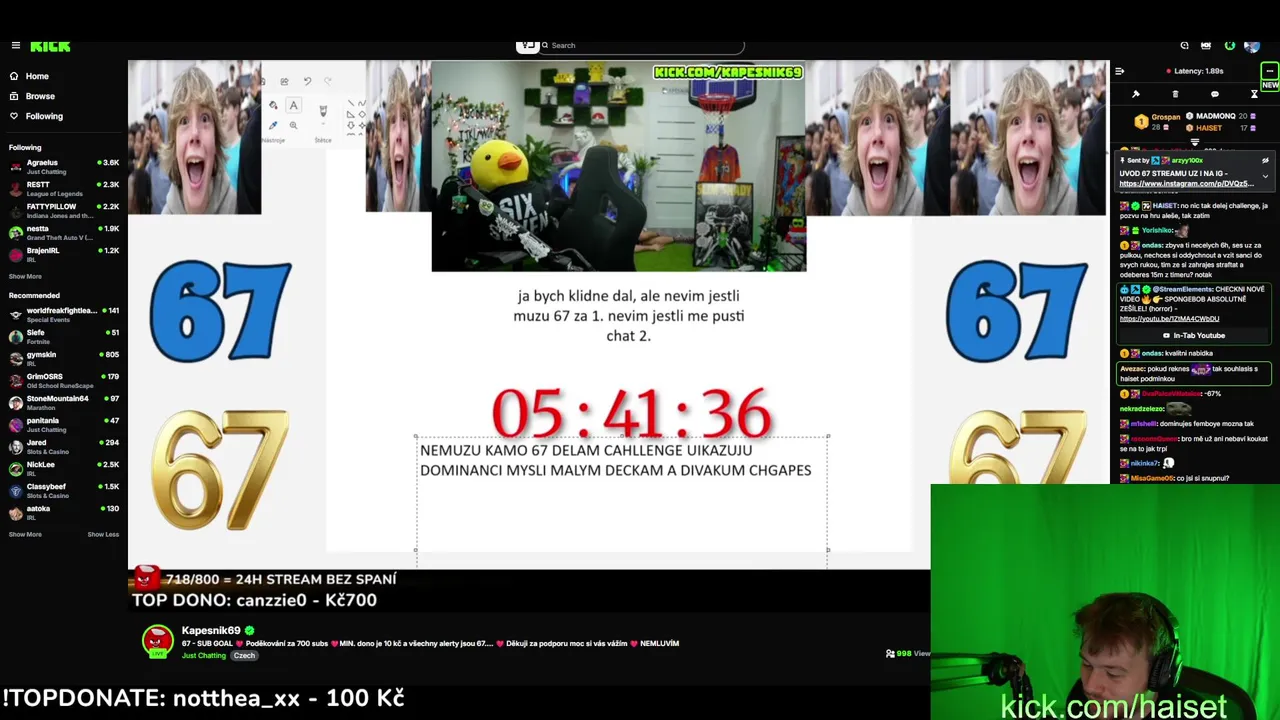Image resolution: width=1280 pixels, height=720 pixels.
Task: Open the Browse page in the sidebar
Action: pyautogui.click(x=40, y=96)
